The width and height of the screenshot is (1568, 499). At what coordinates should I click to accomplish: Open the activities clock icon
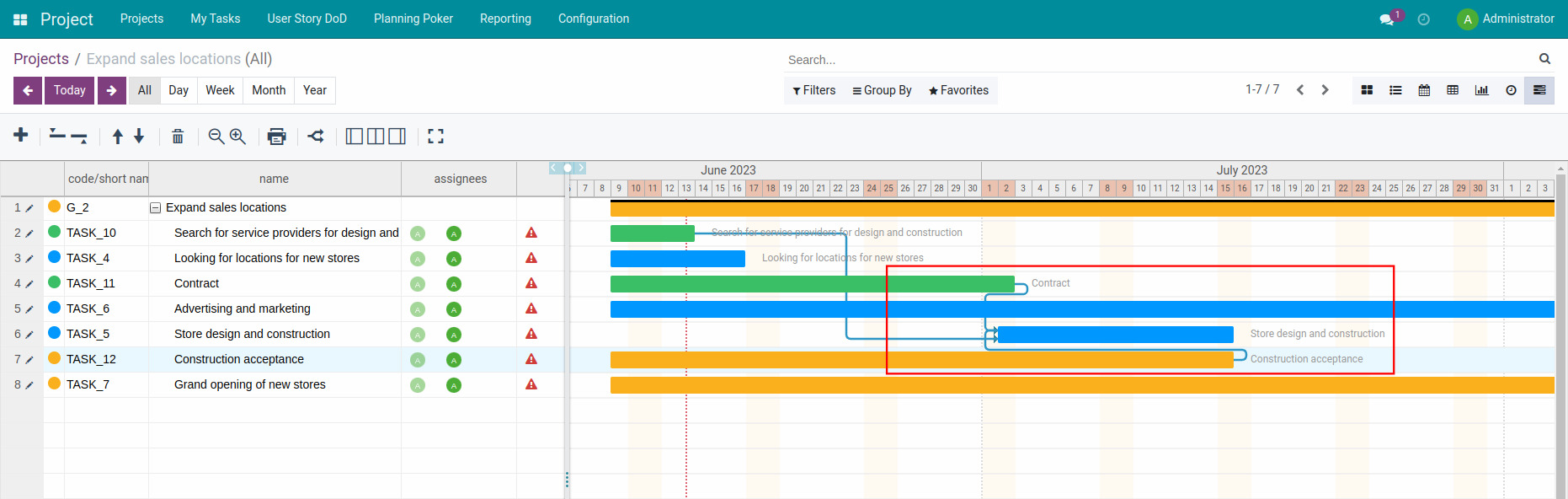click(1424, 19)
